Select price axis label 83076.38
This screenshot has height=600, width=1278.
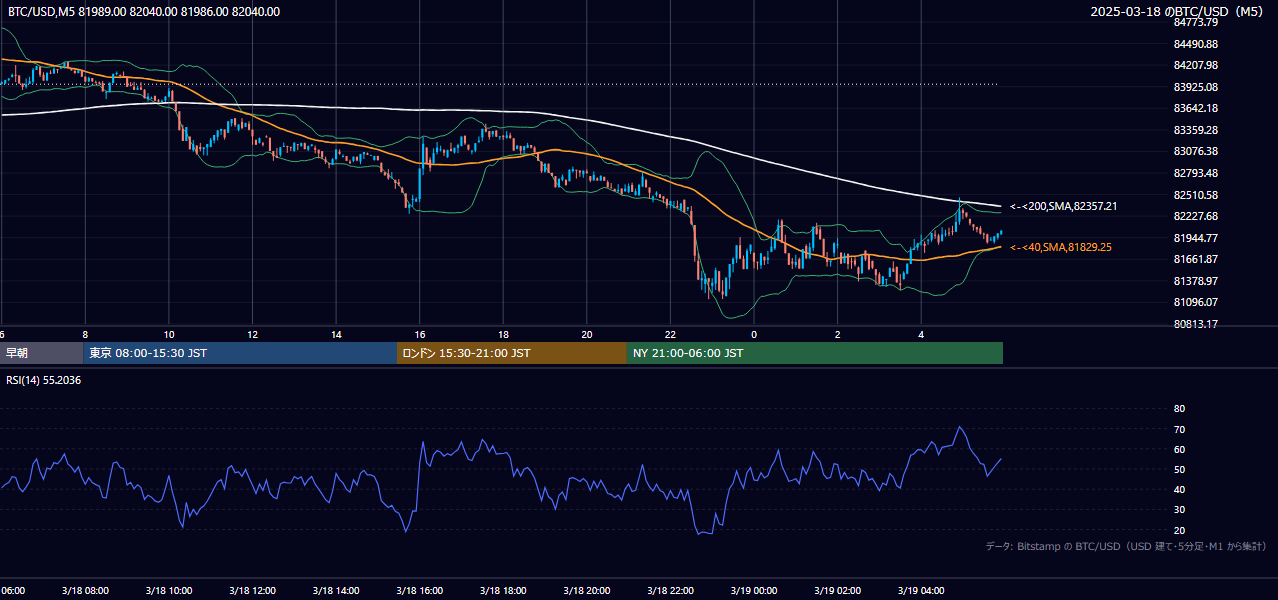[x=1195, y=151]
